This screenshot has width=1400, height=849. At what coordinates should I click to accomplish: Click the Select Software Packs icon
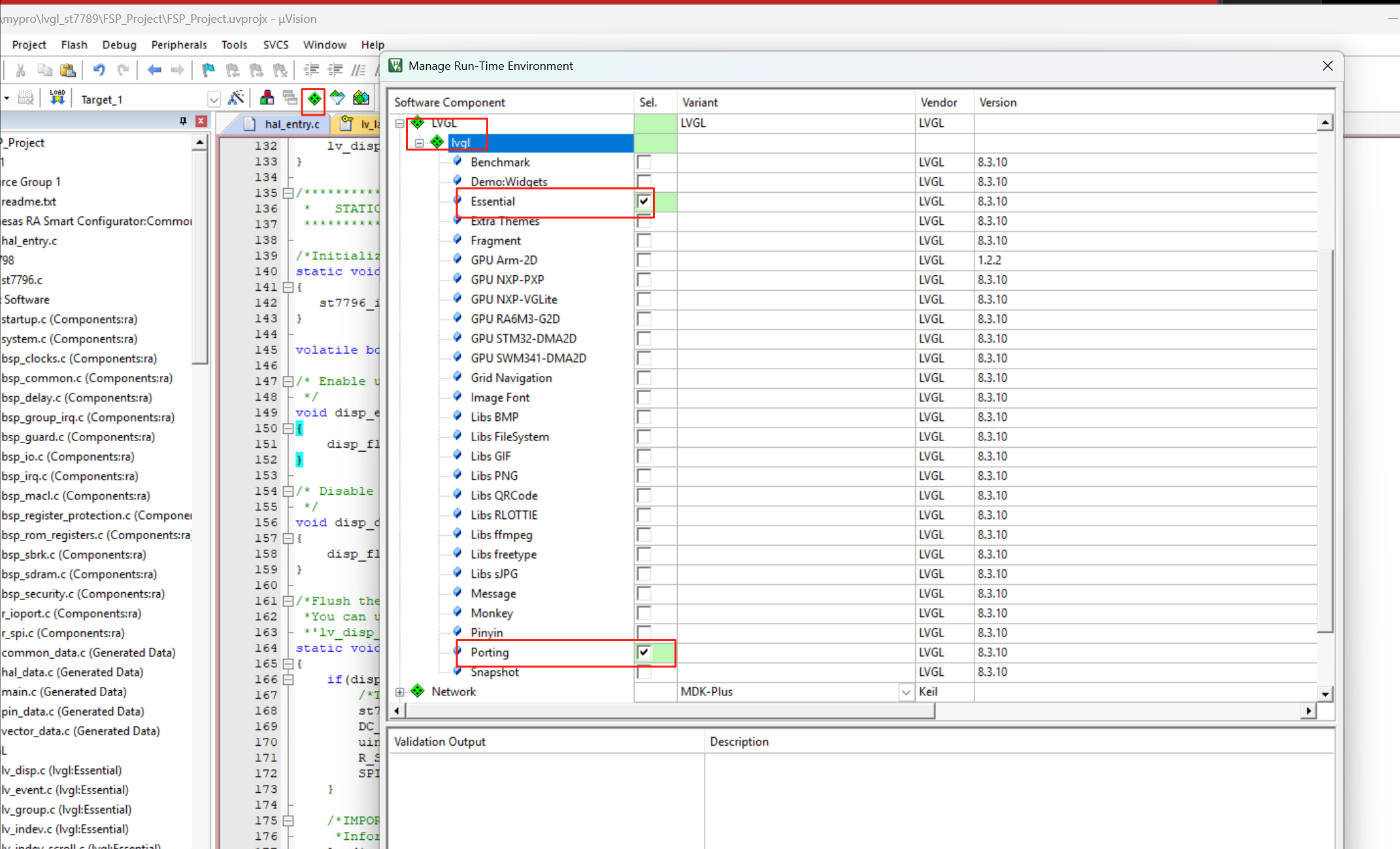click(337, 99)
